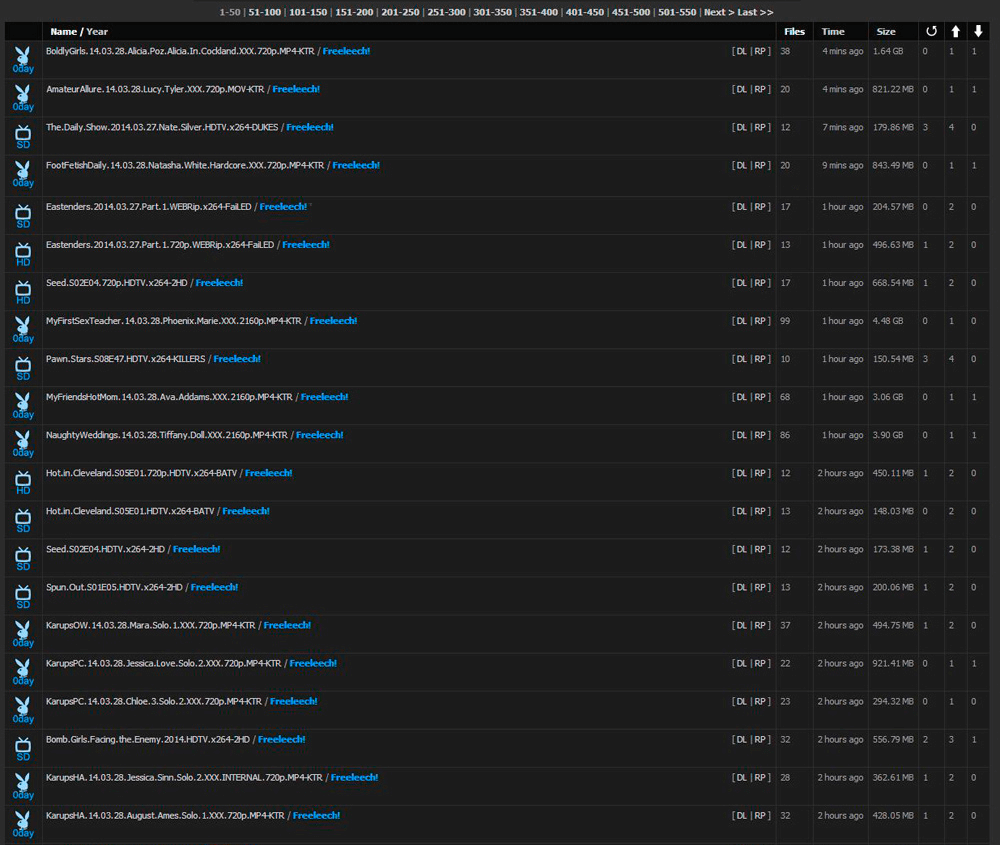1000x845 pixels.
Task: Click the 200.06 MB size value
Action: pos(893,587)
